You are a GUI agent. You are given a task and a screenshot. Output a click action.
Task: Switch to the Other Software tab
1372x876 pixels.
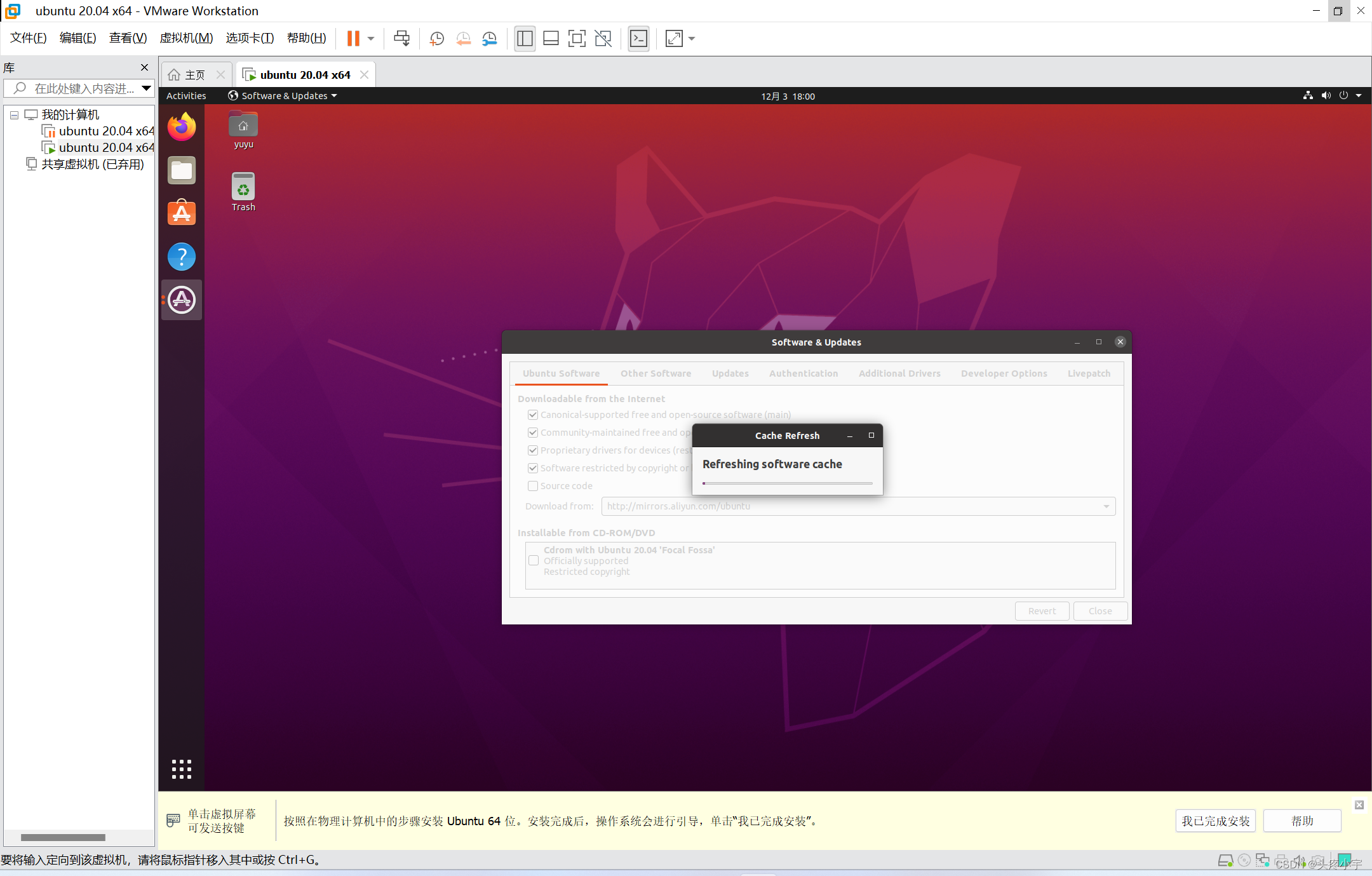click(x=656, y=374)
